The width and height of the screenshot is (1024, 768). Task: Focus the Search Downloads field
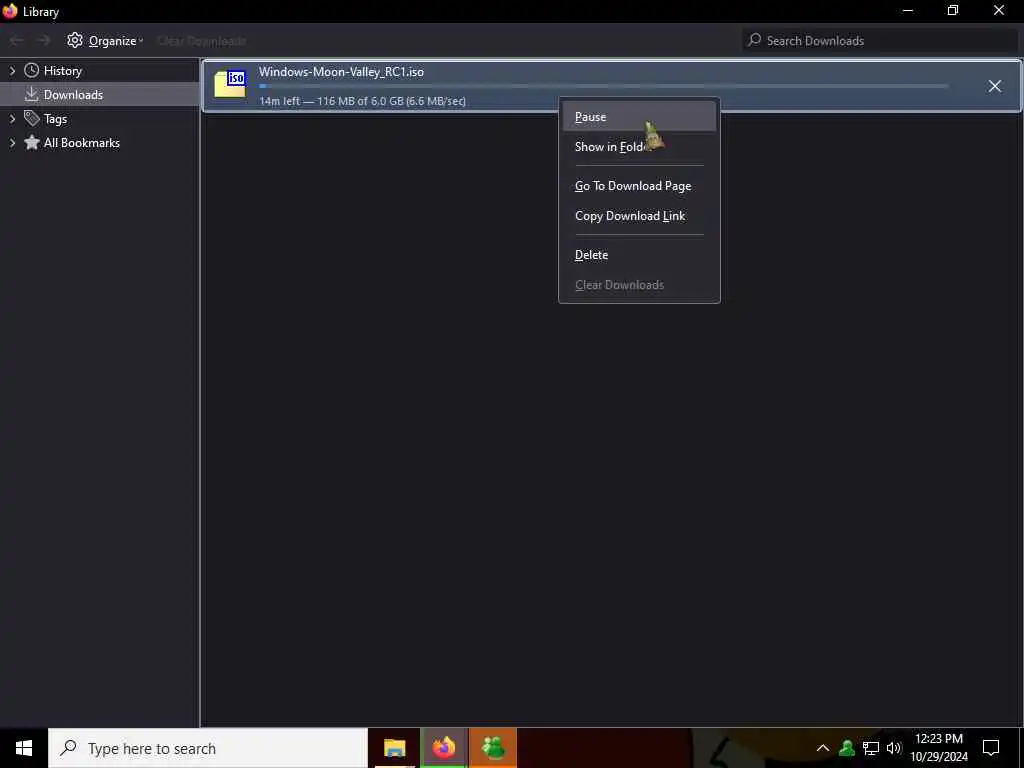[x=880, y=40]
